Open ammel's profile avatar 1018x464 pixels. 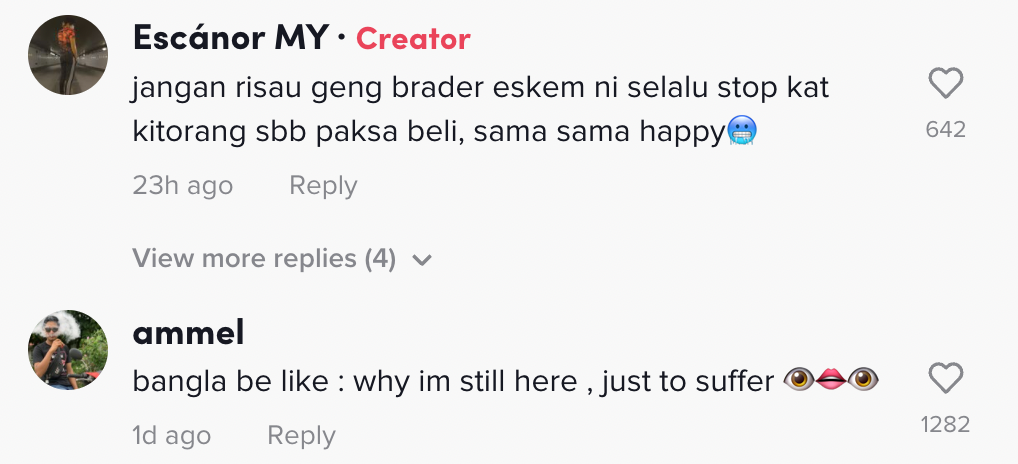click(68, 349)
